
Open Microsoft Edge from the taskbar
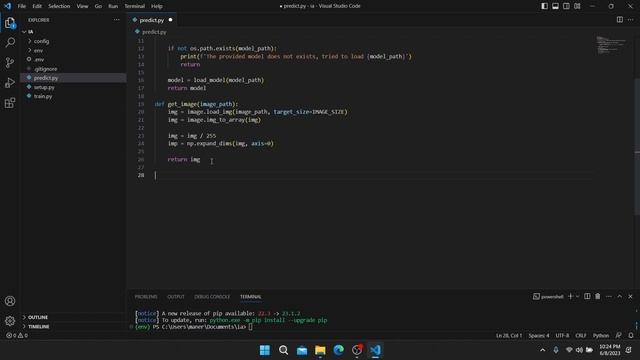tap(338, 350)
